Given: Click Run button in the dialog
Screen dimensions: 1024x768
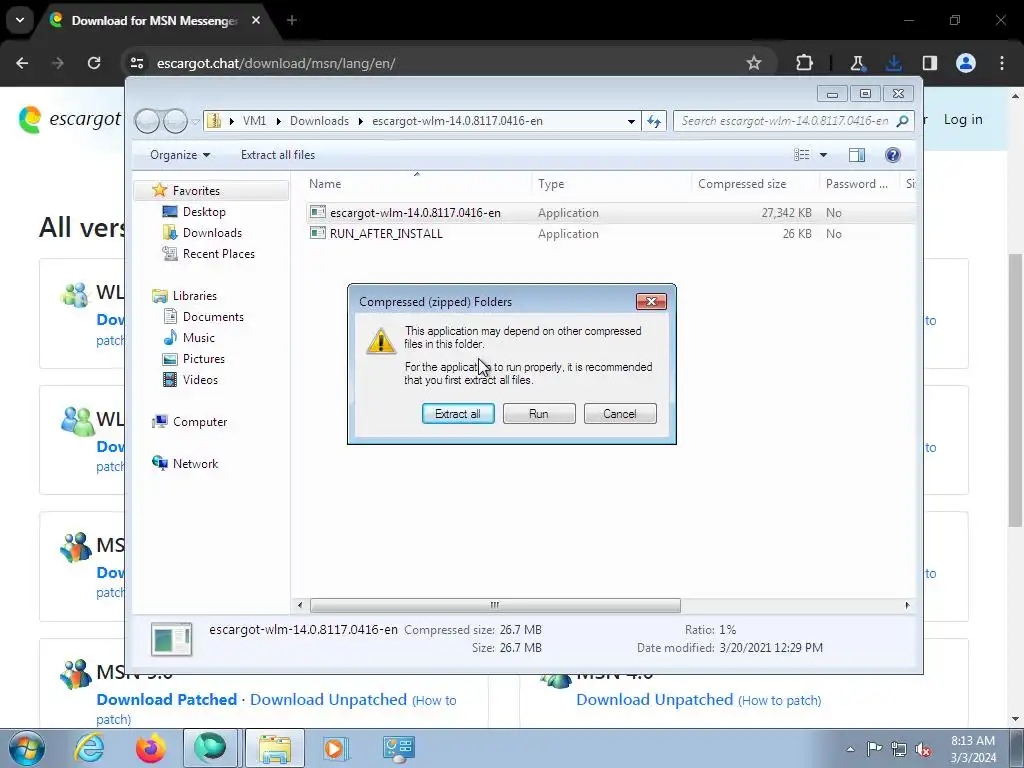Looking at the screenshot, I should [x=539, y=413].
